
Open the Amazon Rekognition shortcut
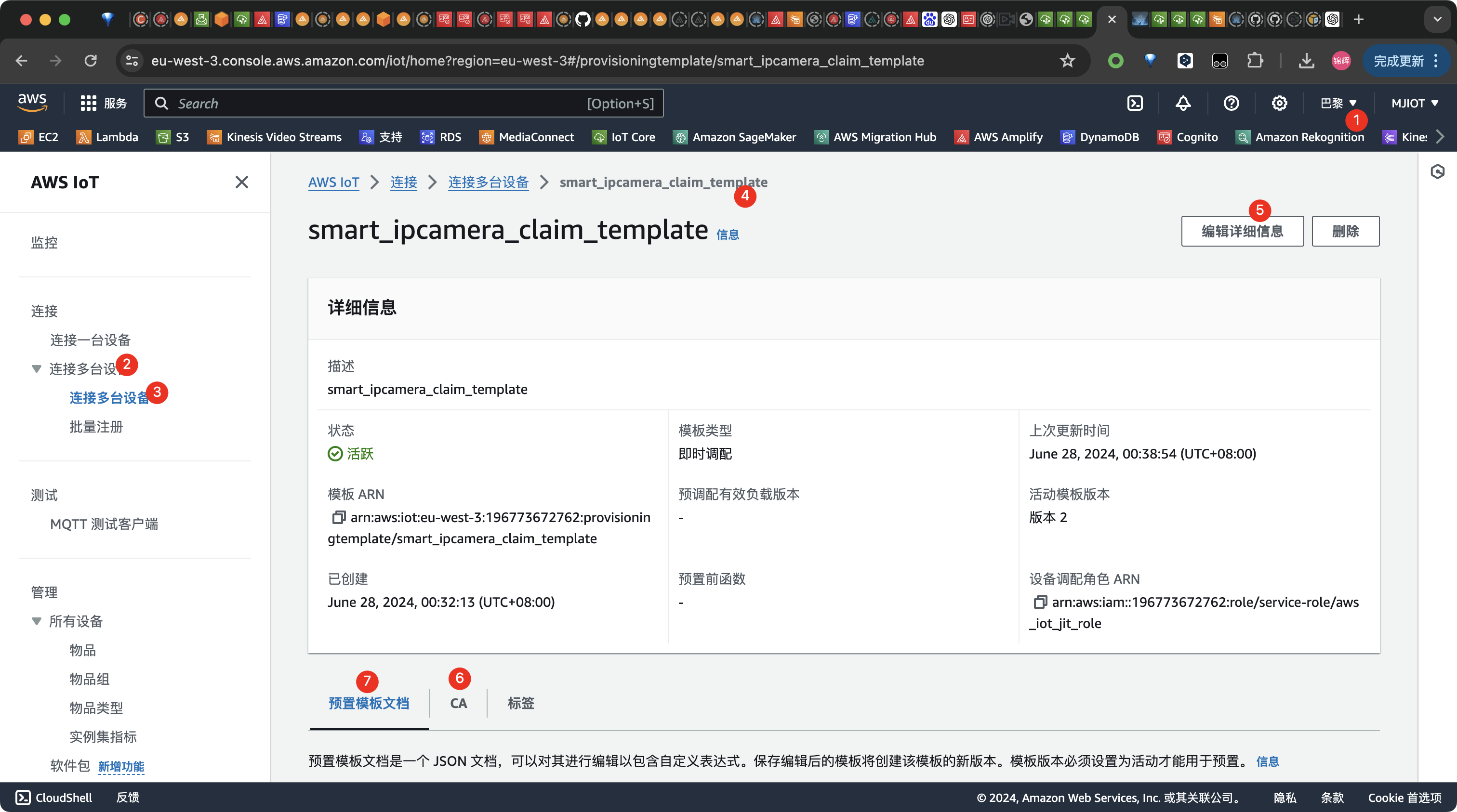click(x=1300, y=137)
